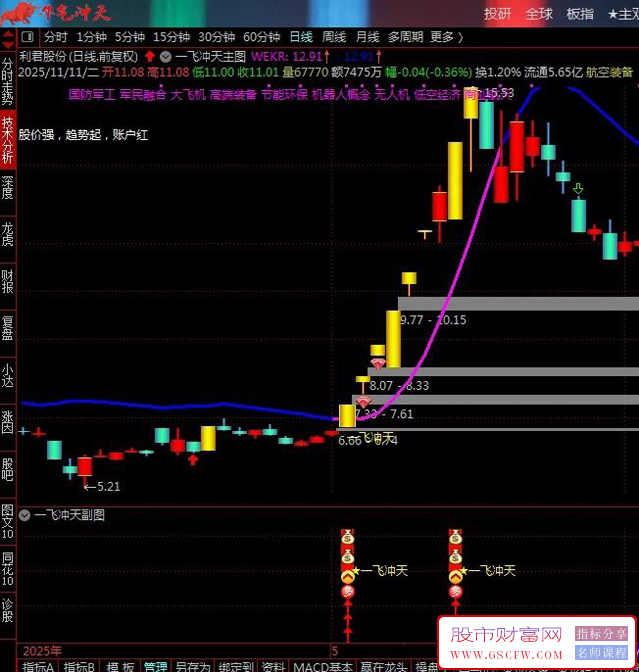Click the lower red diamond near 7.61

363,402
